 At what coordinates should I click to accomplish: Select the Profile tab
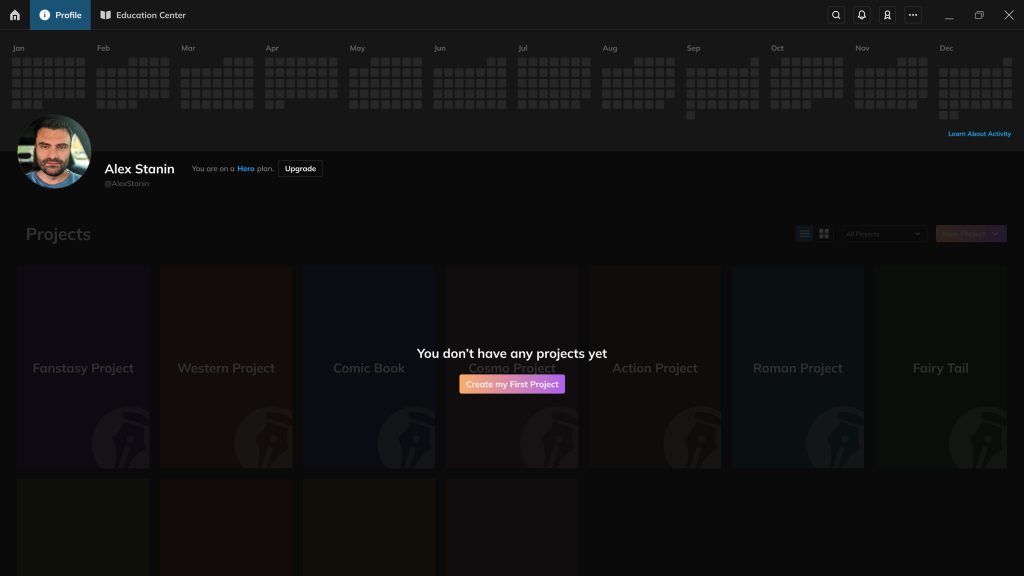(x=60, y=15)
